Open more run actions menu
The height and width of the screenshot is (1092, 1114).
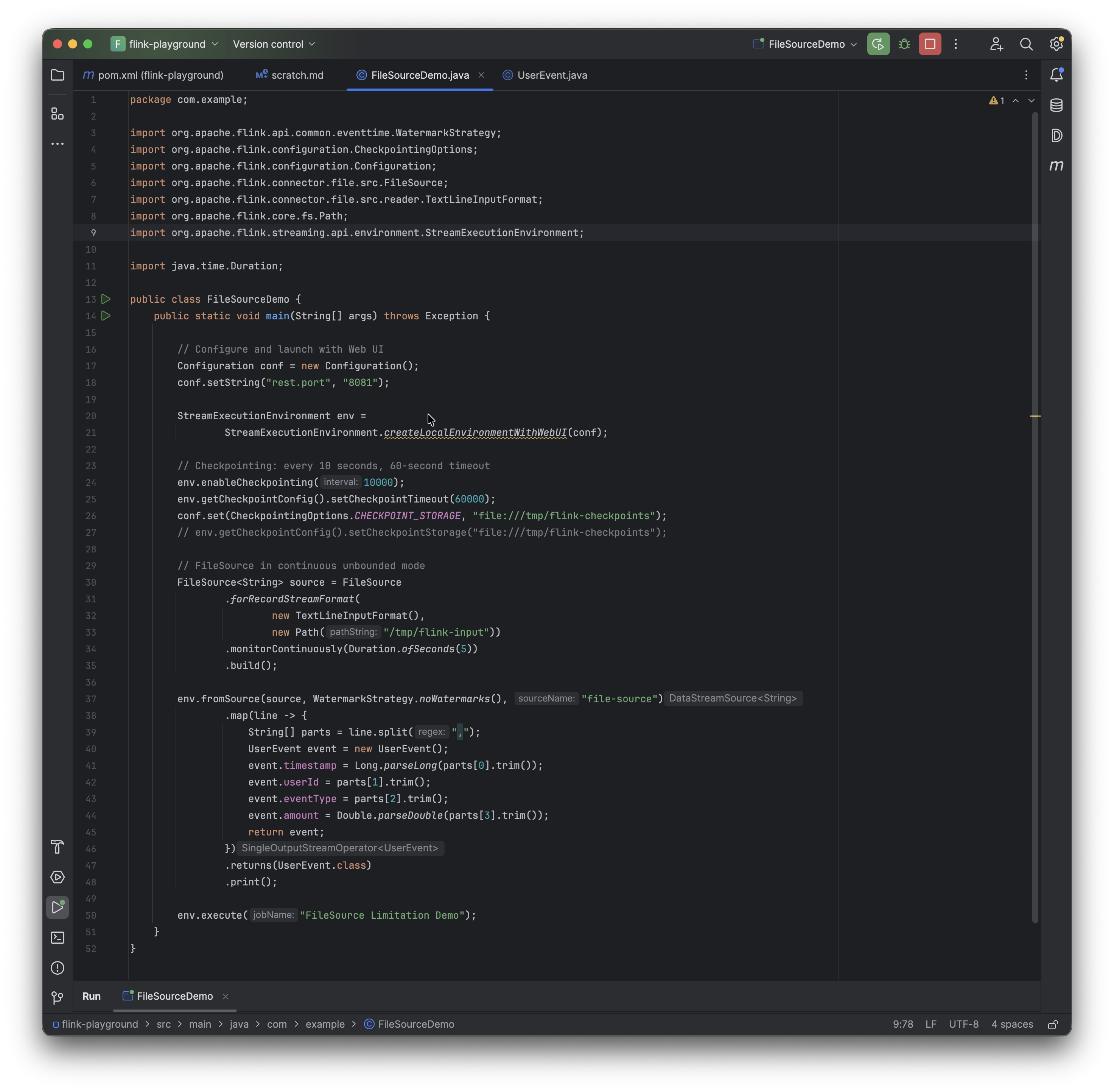pos(956,44)
